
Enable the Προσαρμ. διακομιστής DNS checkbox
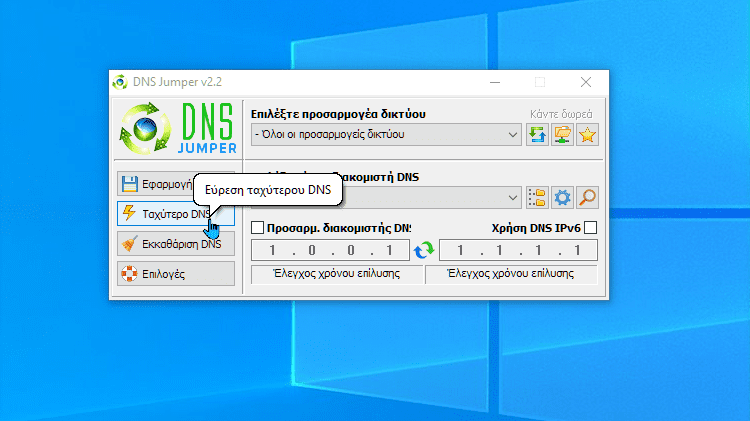(x=257, y=228)
